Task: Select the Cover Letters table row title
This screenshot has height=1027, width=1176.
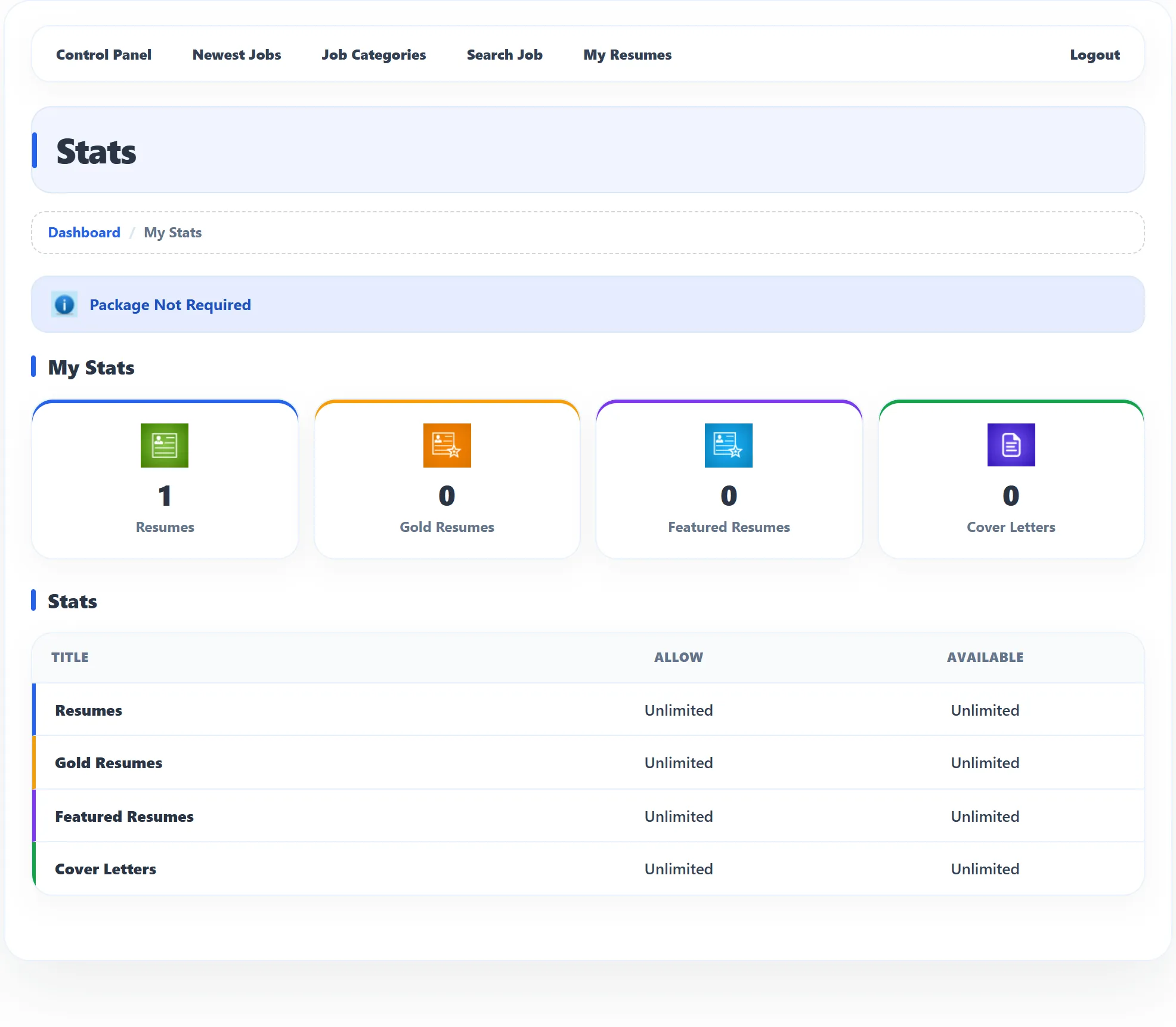Action: coord(106,869)
